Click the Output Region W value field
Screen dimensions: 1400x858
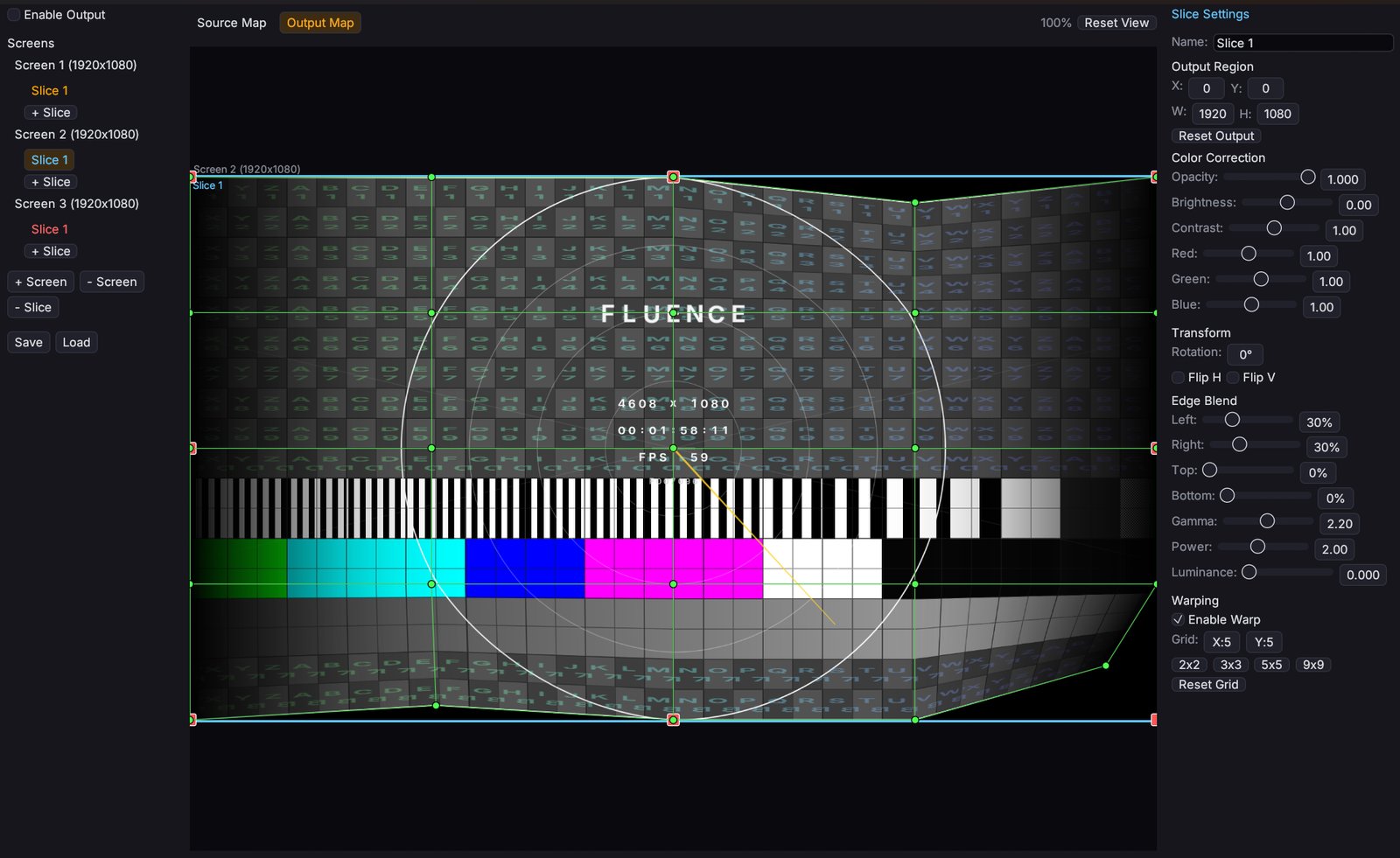[x=1212, y=114]
